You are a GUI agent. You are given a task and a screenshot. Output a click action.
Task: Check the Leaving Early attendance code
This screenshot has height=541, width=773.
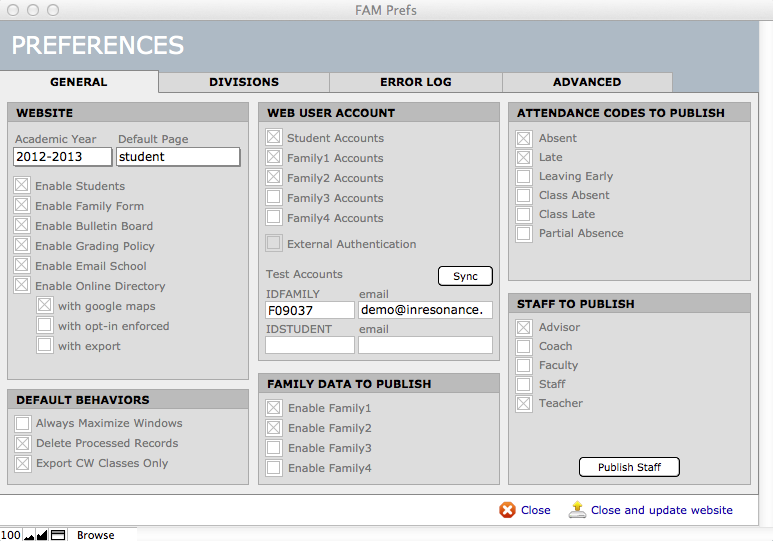coord(524,176)
